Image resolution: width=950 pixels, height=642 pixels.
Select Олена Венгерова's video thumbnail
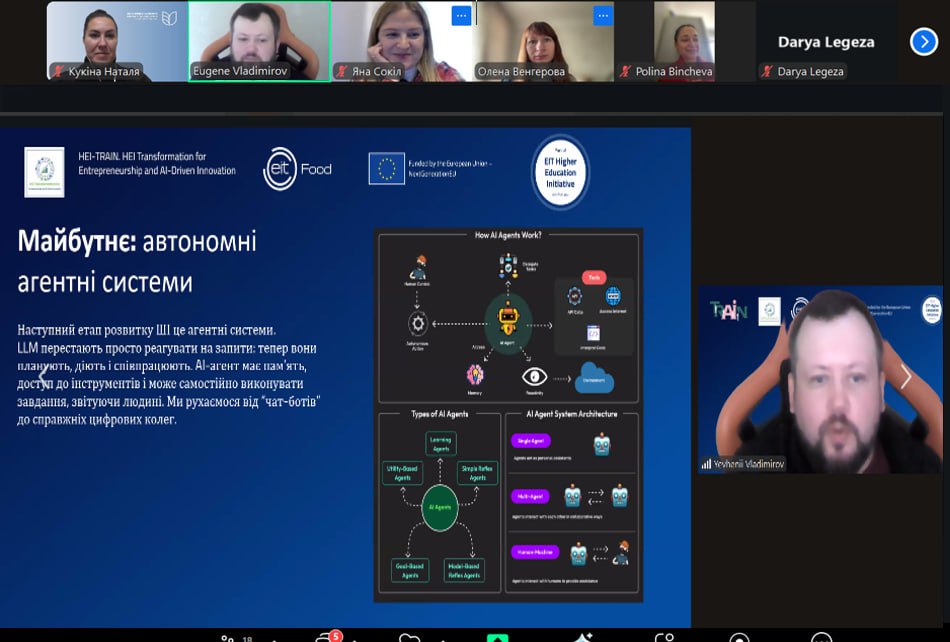pos(543,40)
